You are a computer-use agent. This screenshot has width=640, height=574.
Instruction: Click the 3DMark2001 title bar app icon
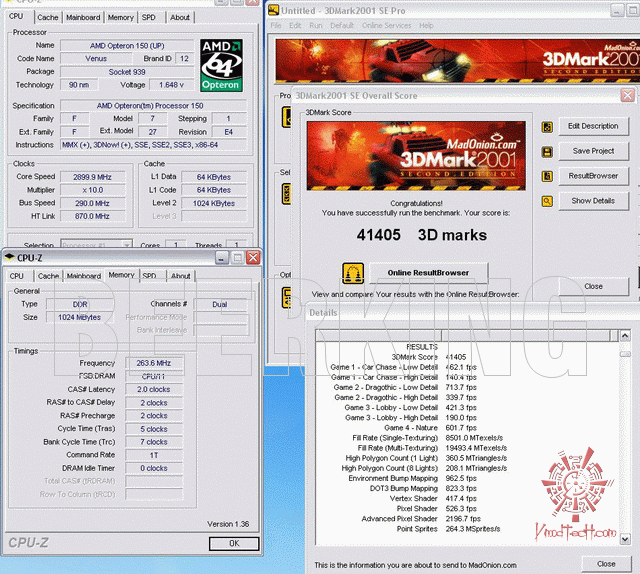click(273, 10)
